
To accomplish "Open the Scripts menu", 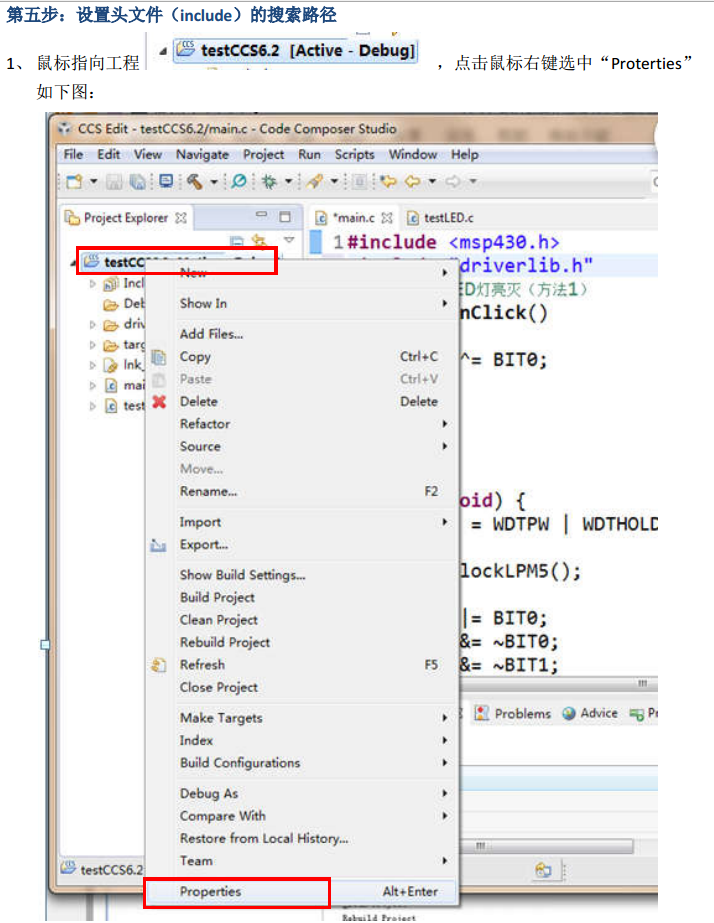I will coord(354,155).
